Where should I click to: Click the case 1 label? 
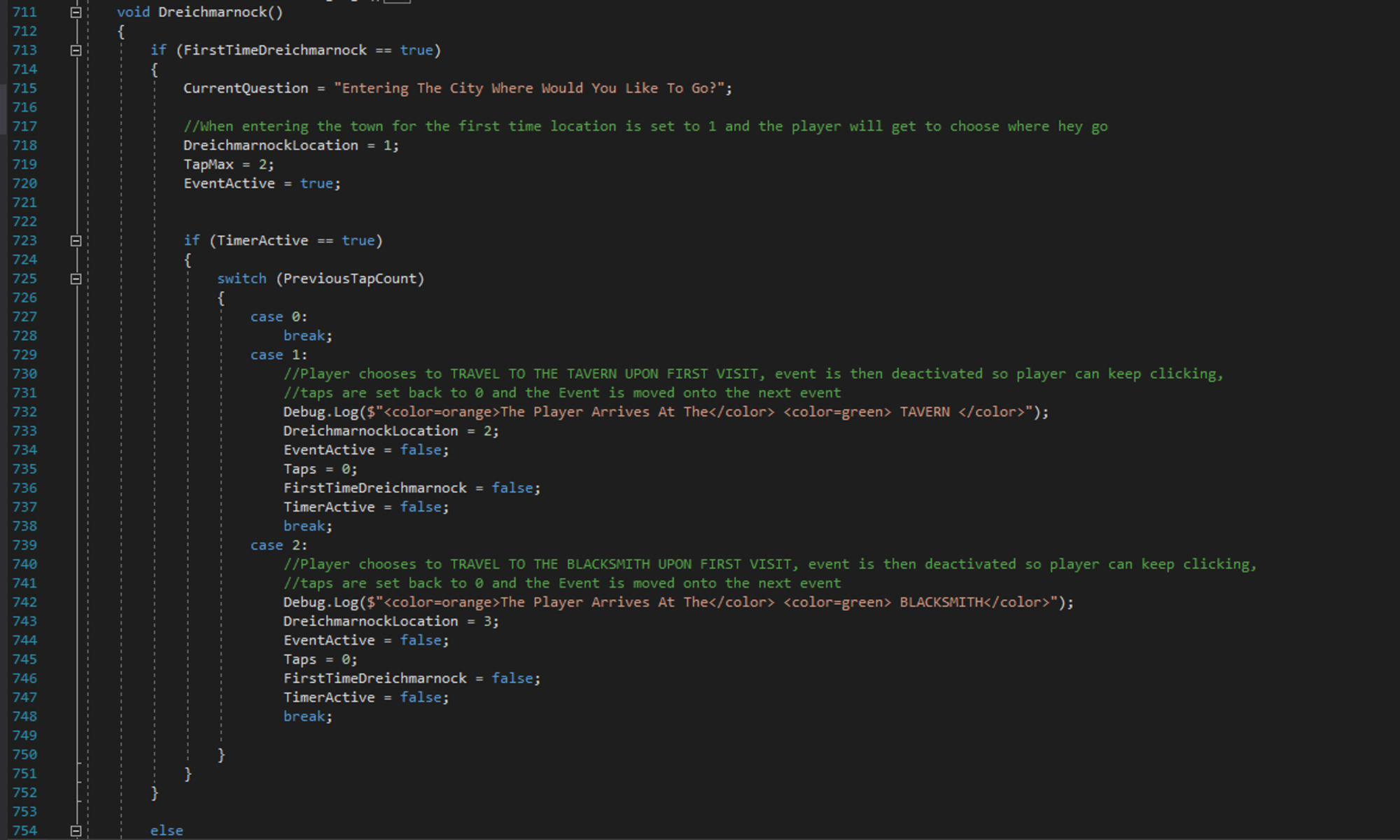click(278, 355)
